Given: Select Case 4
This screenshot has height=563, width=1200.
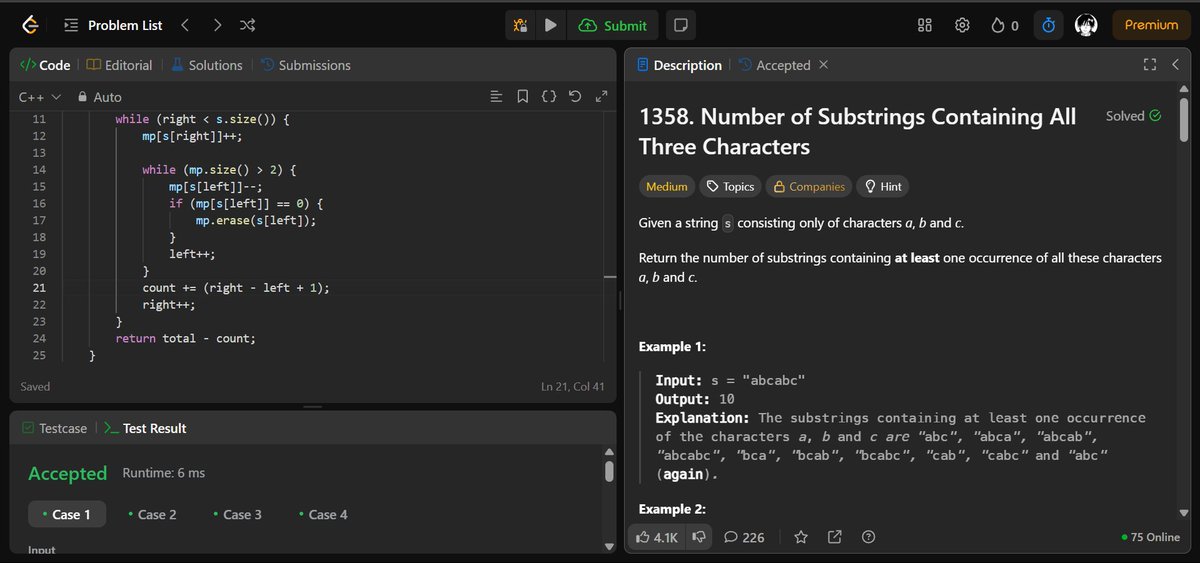Looking at the screenshot, I should [x=322, y=514].
